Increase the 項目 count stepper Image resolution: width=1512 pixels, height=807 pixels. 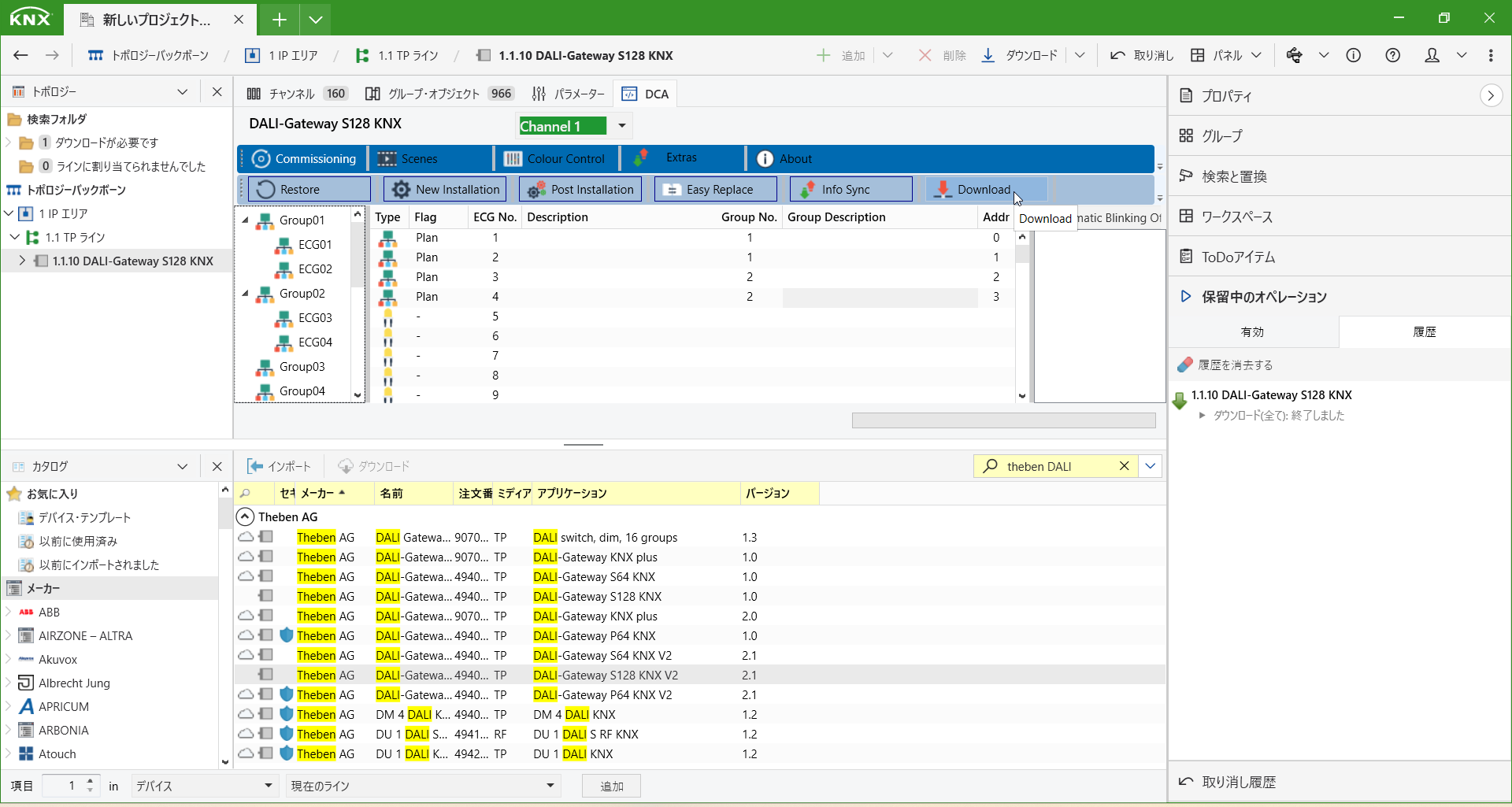pyautogui.click(x=90, y=780)
